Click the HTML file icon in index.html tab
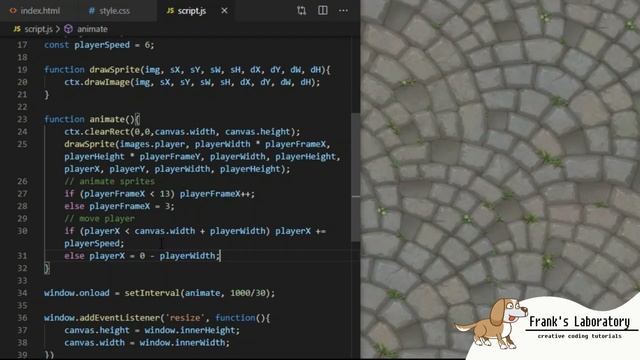640x360 pixels. click(13, 11)
